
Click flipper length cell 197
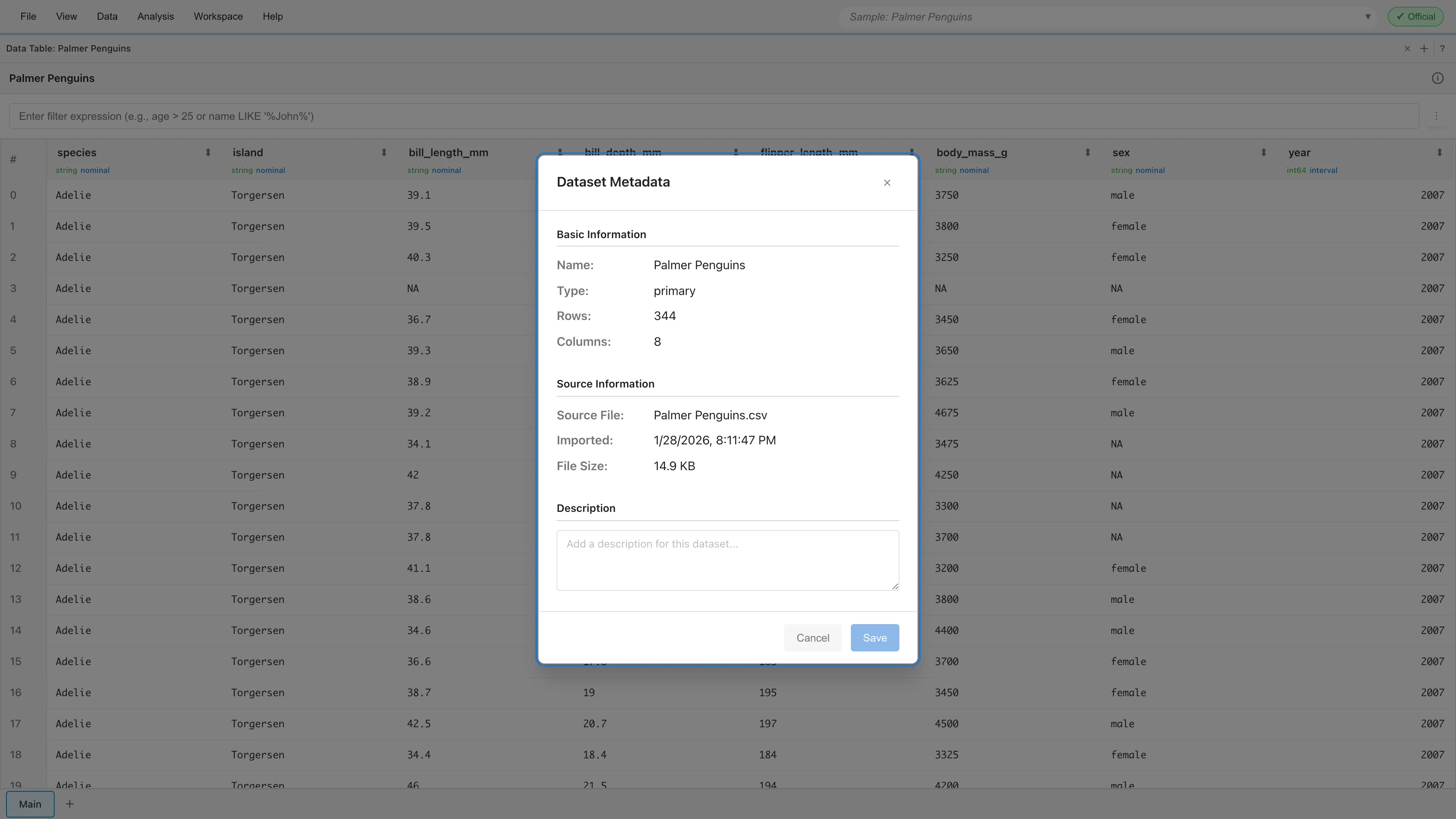point(767,723)
